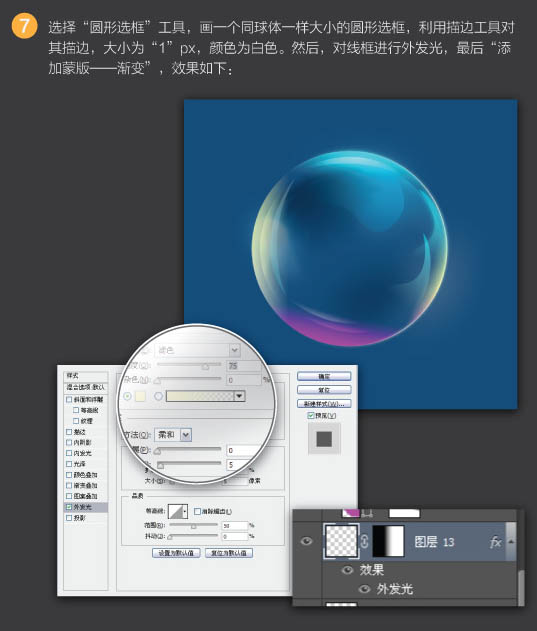This screenshot has height=631, width=537.
Task: Toggle the 消除锯齿(L) checkbox
Action: [197, 511]
